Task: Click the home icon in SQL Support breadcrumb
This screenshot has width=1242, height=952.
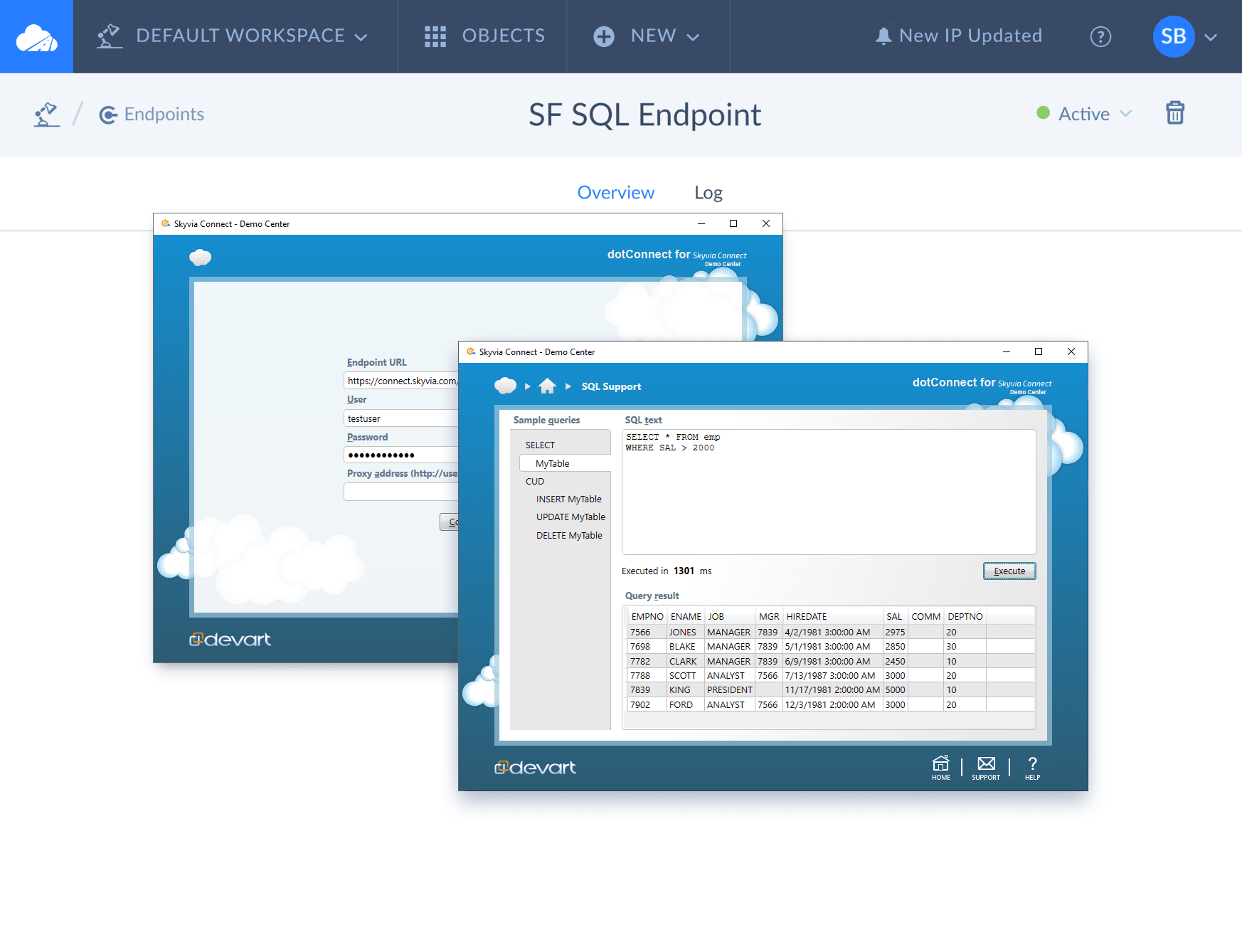Action: (x=547, y=386)
